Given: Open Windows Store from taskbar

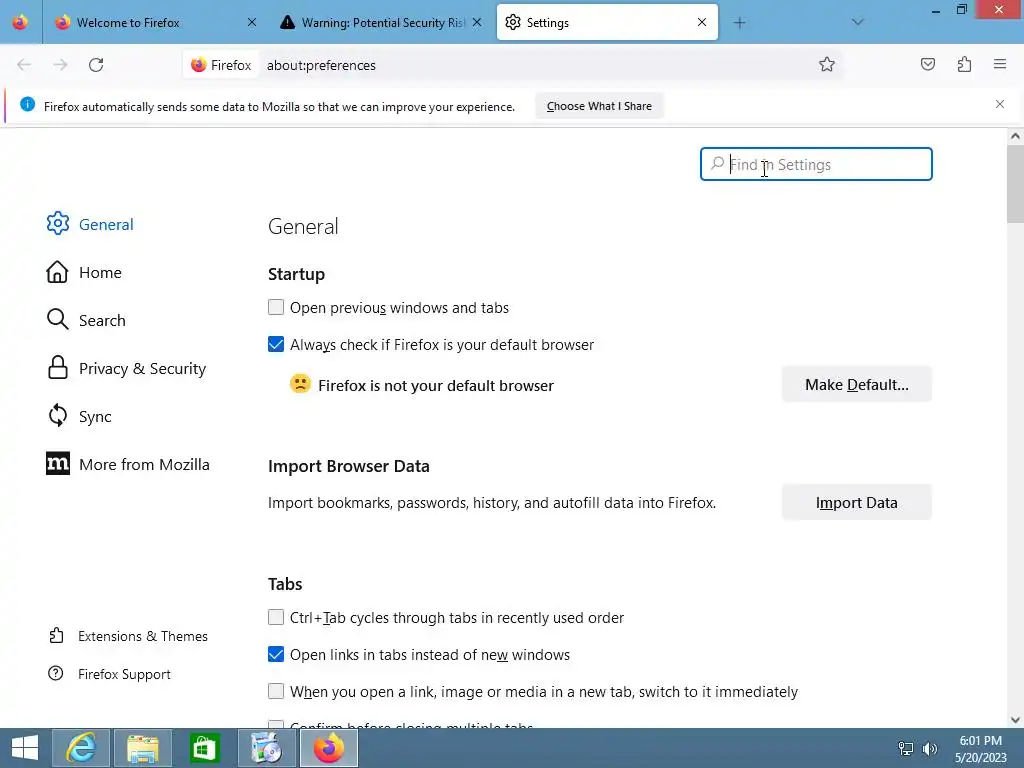Looking at the screenshot, I should (x=204, y=748).
